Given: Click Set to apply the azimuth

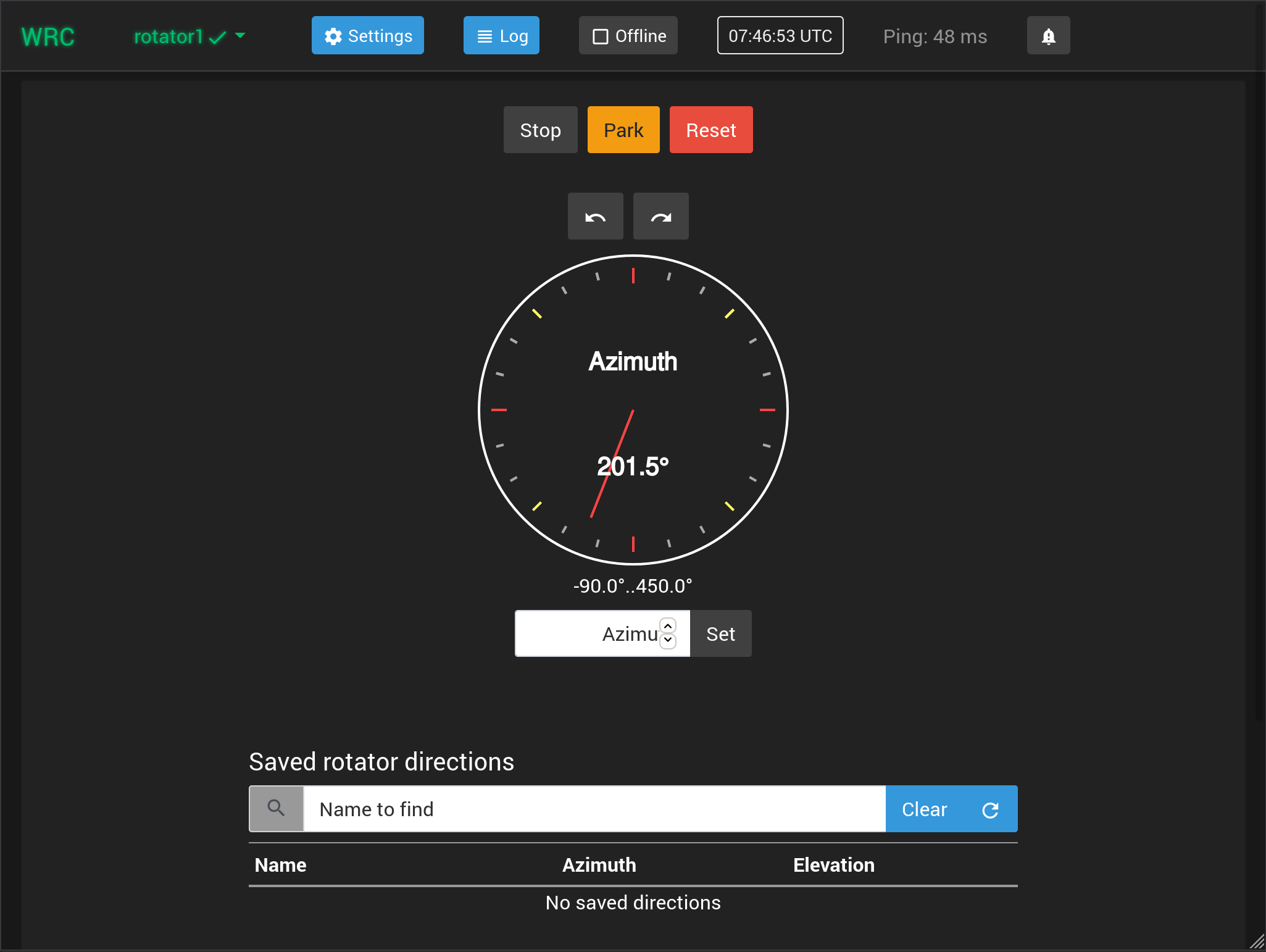Looking at the screenshot, I should tap(720, 634).
